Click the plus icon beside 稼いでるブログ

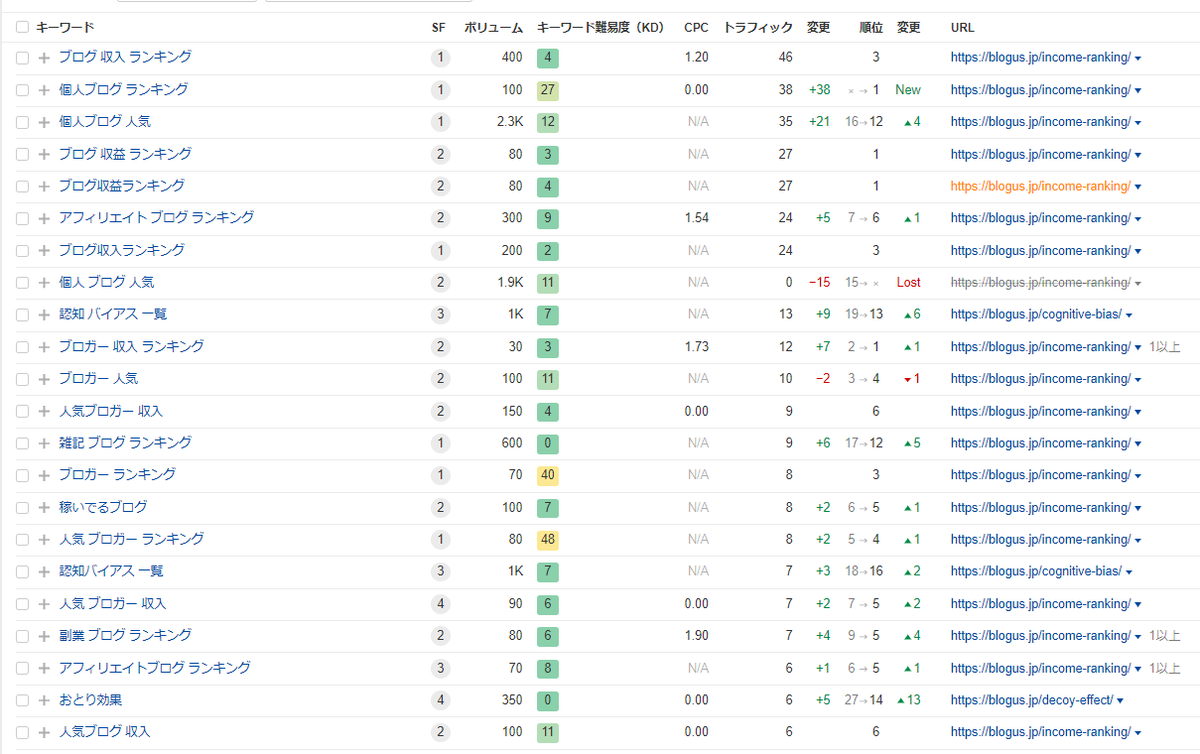tap(44, 508)
